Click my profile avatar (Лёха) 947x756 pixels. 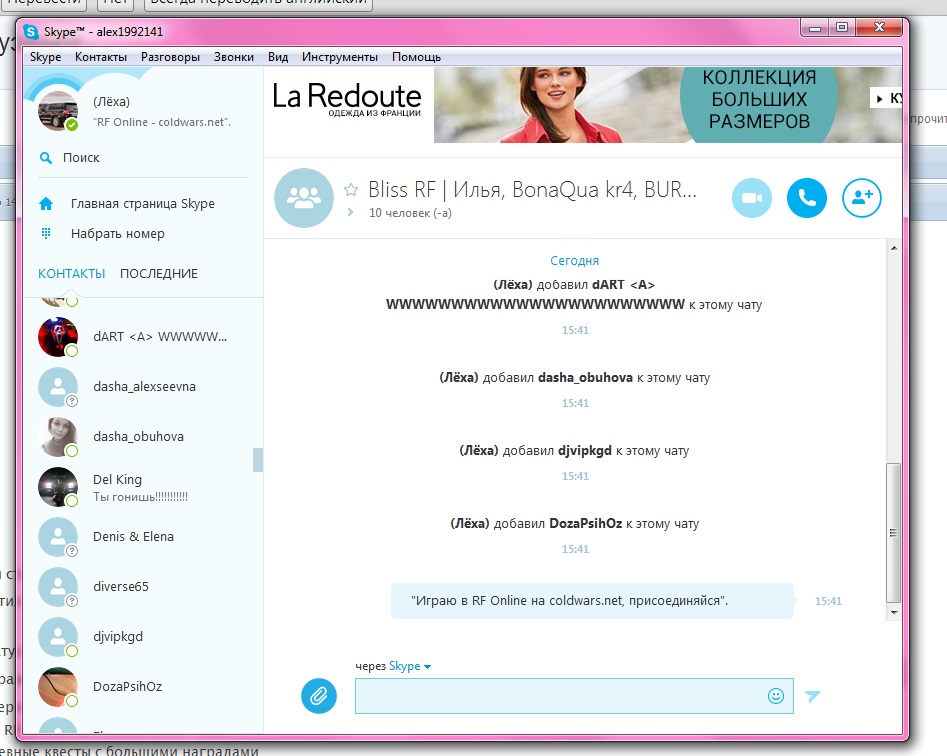pyautogui.click(x=57, y=111)
